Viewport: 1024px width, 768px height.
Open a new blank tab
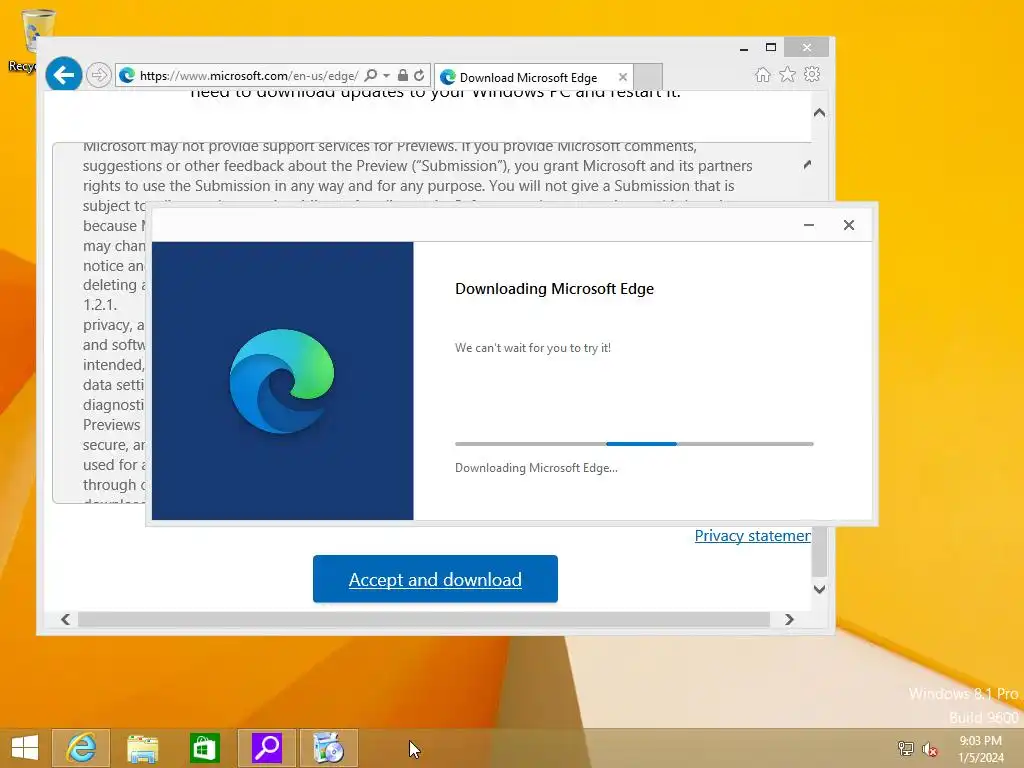coord(648,76)
